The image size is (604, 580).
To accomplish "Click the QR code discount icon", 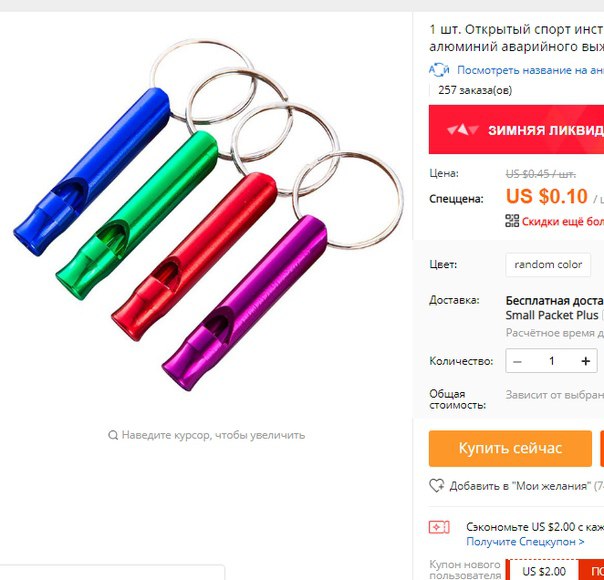I will click(512, 221).
